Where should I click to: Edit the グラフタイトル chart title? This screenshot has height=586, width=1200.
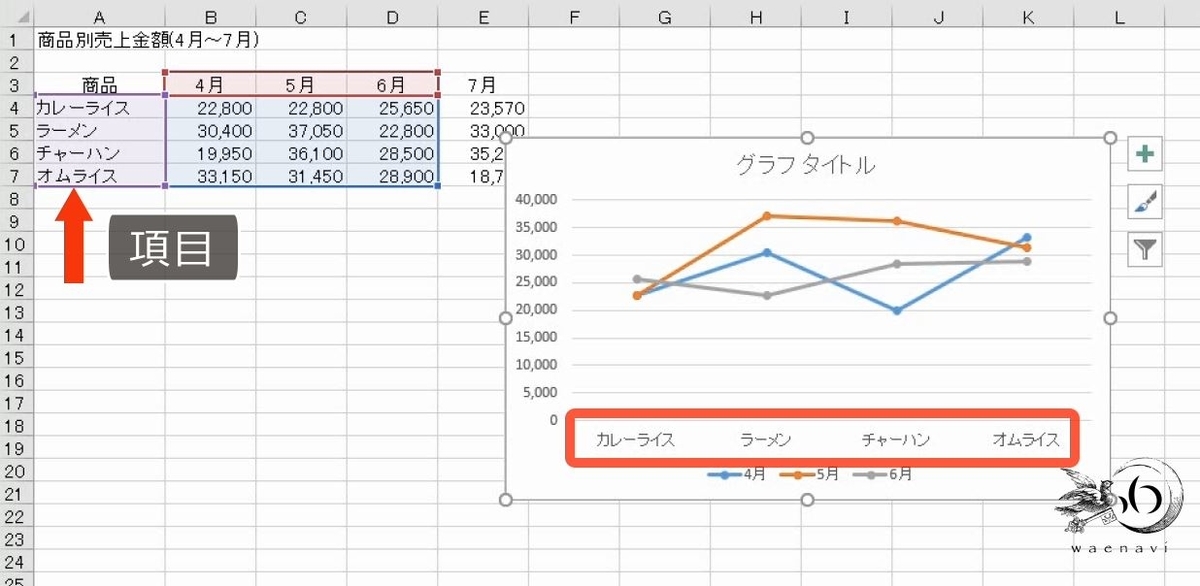coord(807,166)
